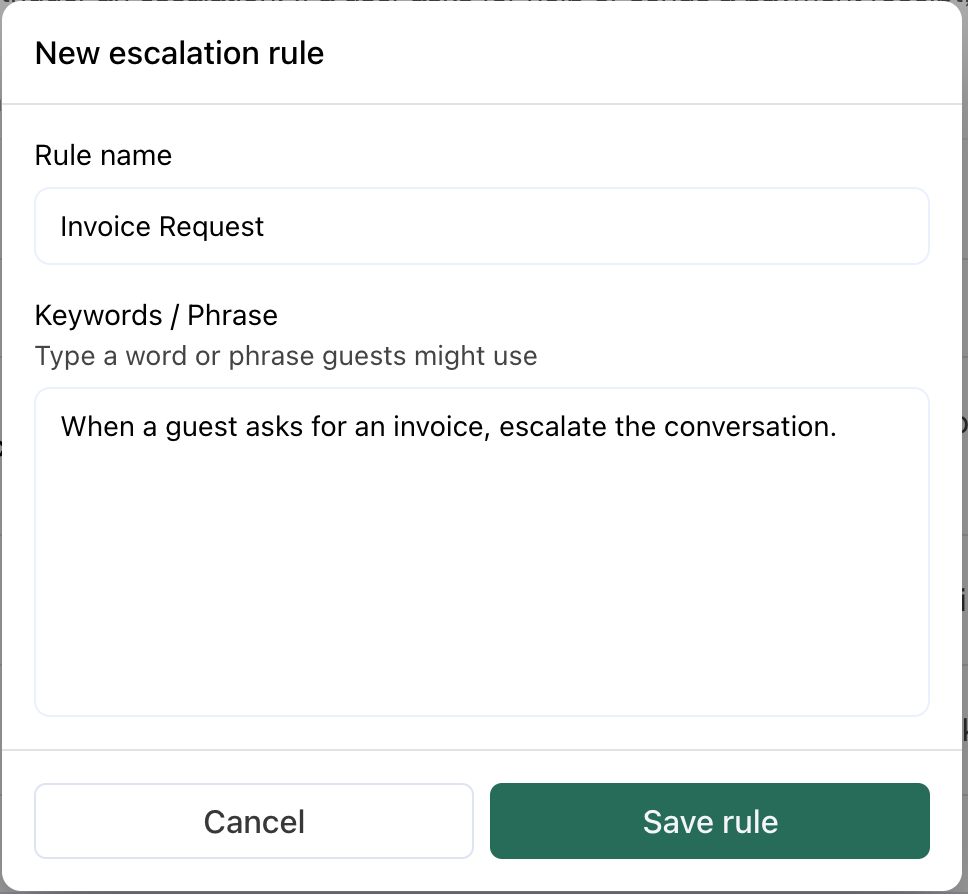Click the Keywords / Phrase text area
The image size is (968, 894).
coord(480,550)
